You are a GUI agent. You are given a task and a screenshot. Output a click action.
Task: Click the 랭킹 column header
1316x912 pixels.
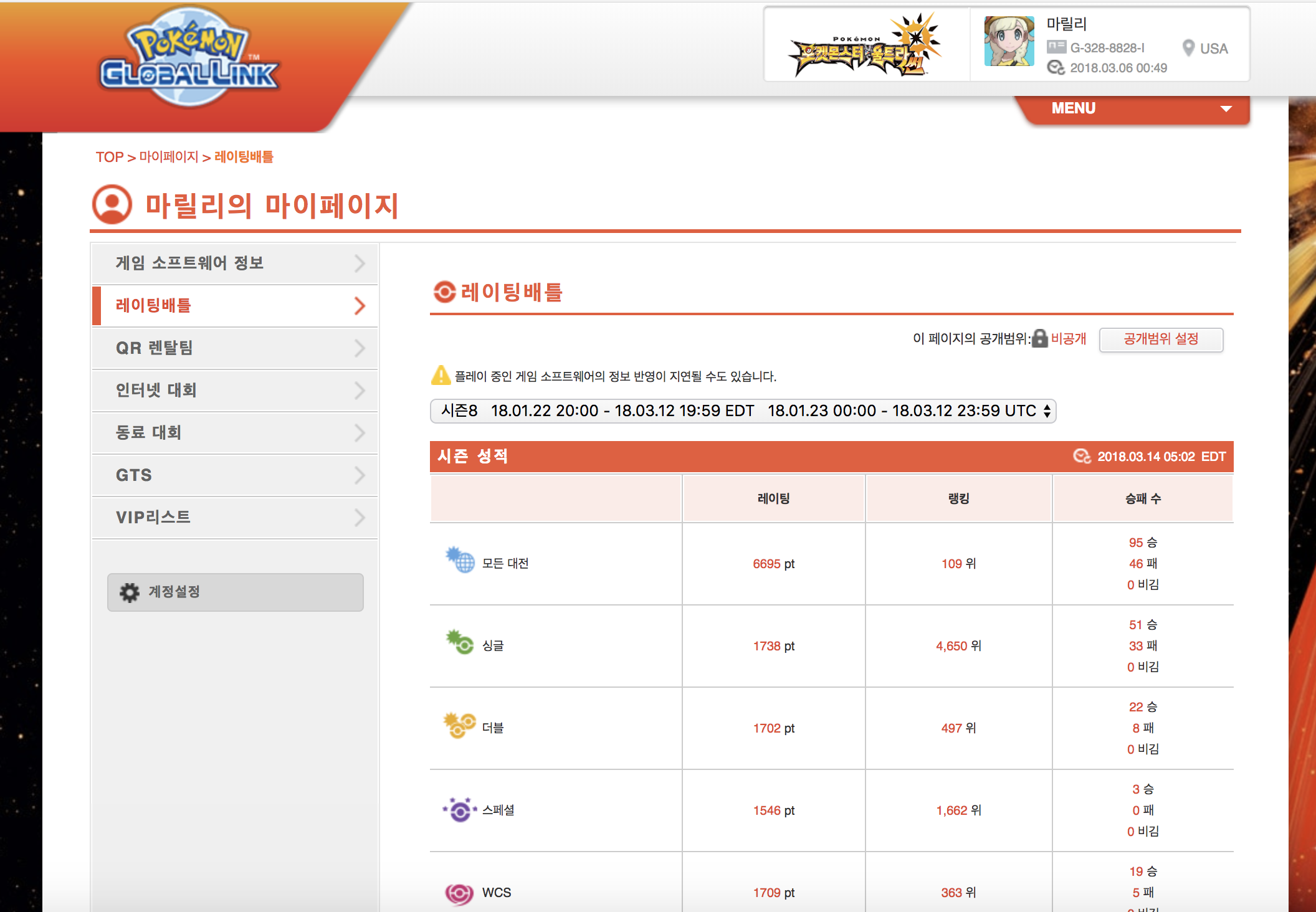(x=958, y=498)
